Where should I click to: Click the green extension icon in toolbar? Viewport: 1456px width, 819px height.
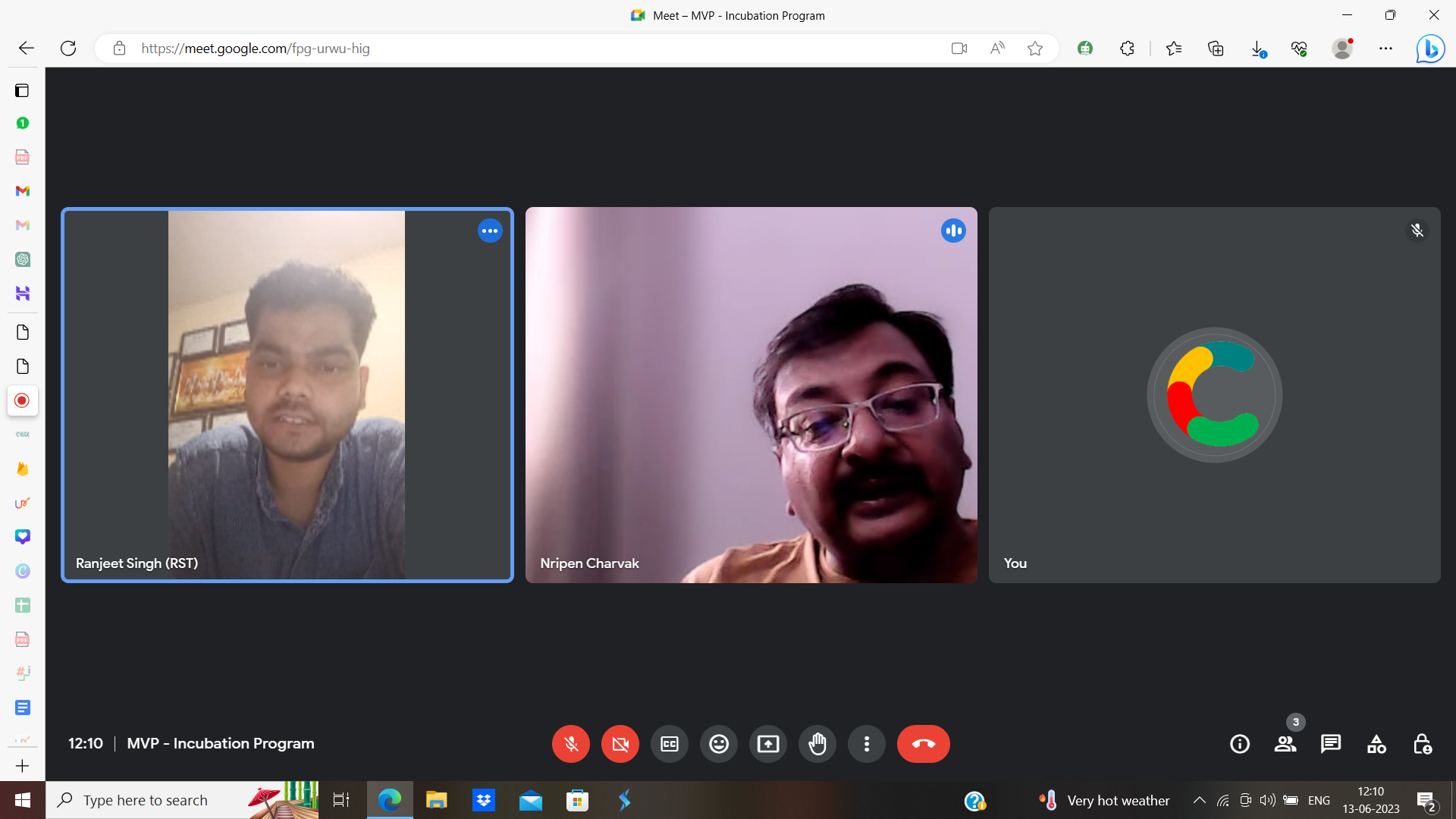coord(1085,49)
